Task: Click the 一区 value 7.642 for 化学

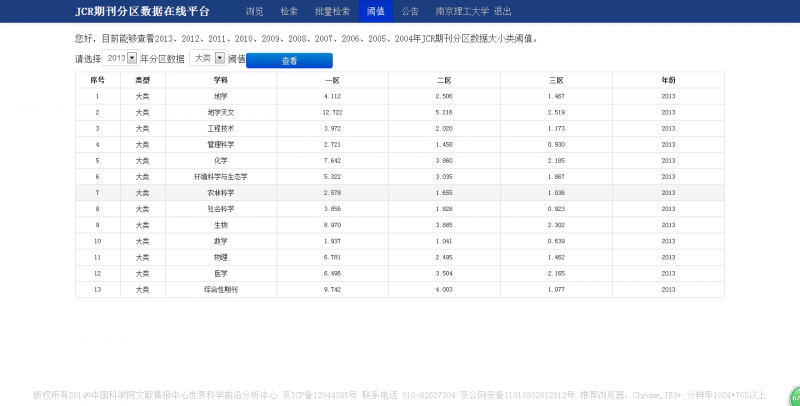Action: [332, 161]
